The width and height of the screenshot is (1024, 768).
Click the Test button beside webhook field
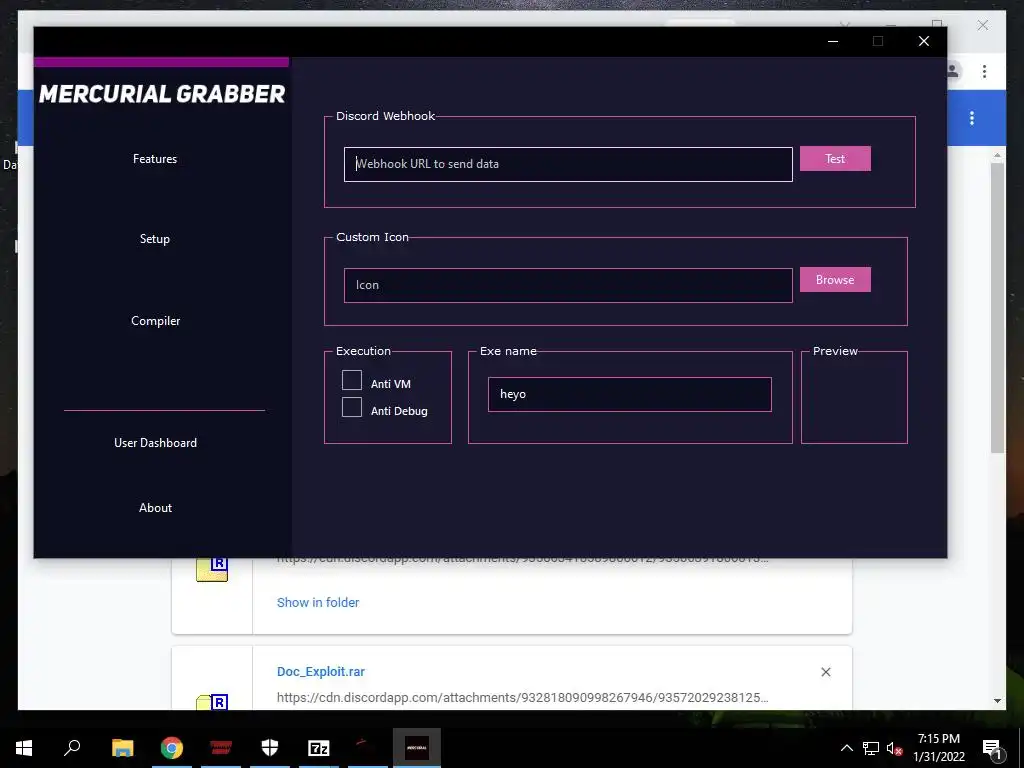pyautogui.click(x=835, y=159)
